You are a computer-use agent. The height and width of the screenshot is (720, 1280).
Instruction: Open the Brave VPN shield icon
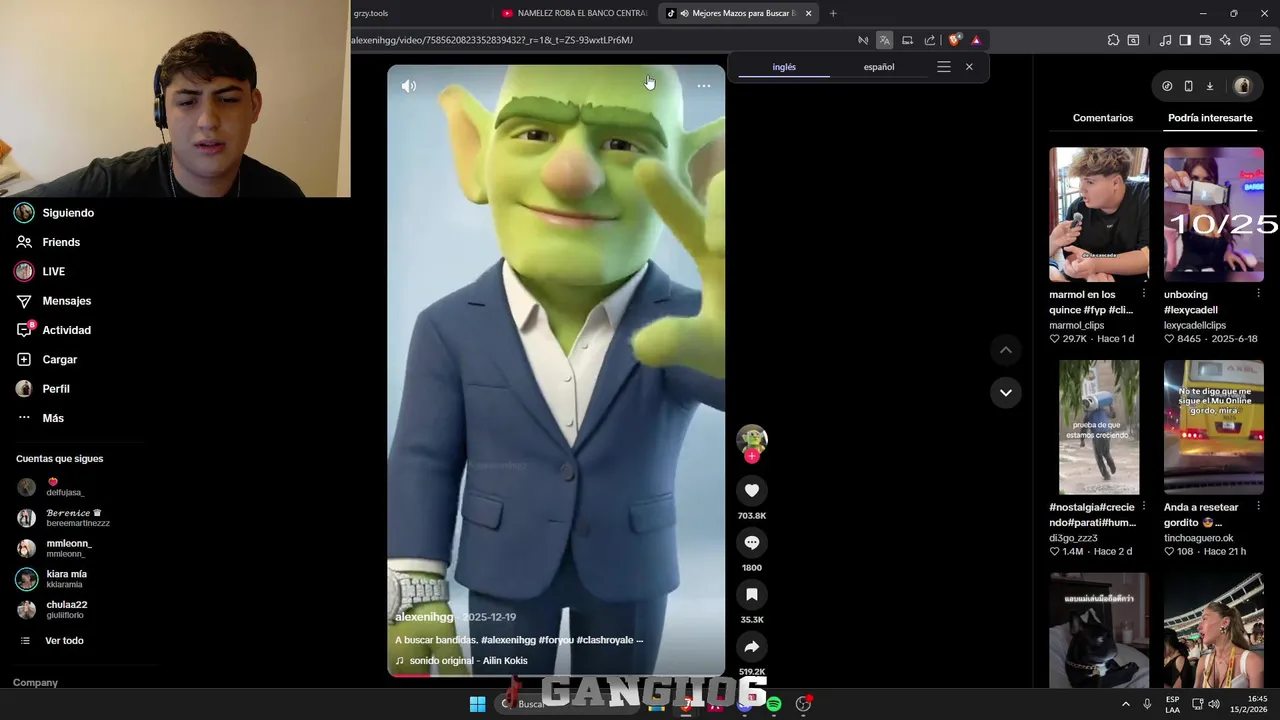[1245, 40]
